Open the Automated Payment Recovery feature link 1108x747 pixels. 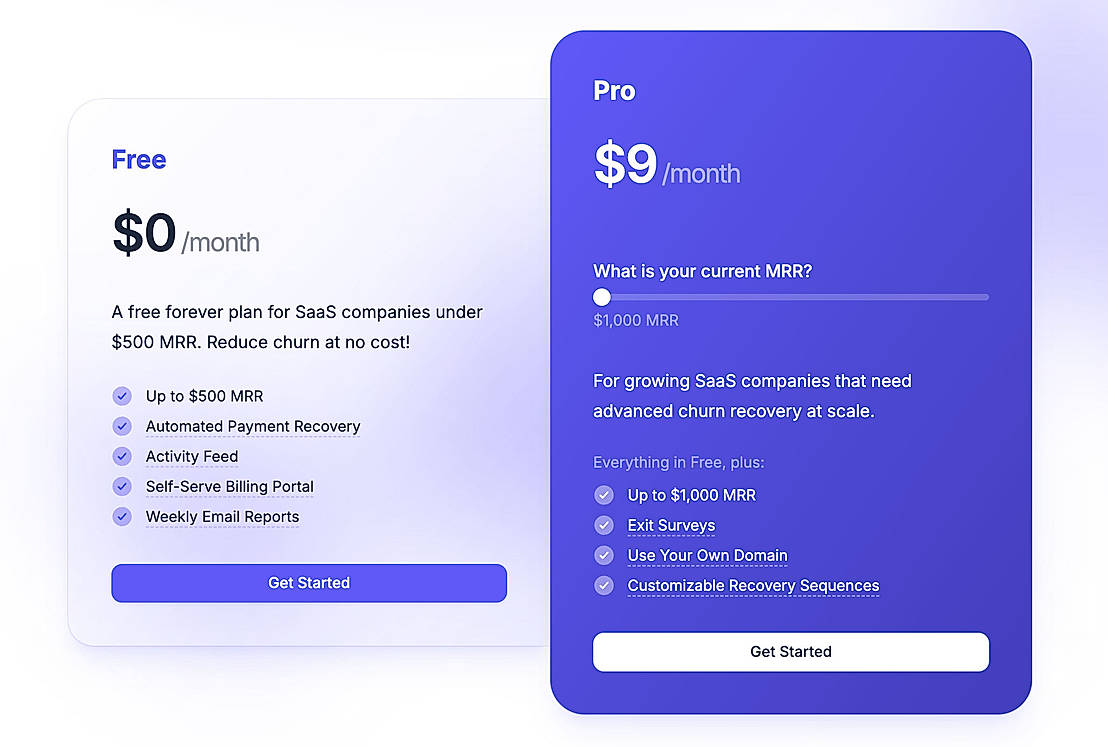253,426
